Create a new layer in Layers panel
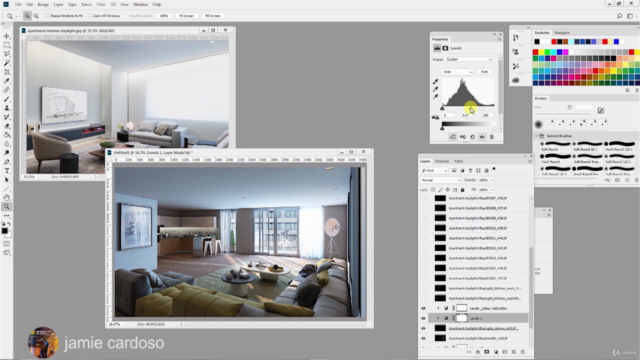Screen dimensions: 640x360 [514, 352]
